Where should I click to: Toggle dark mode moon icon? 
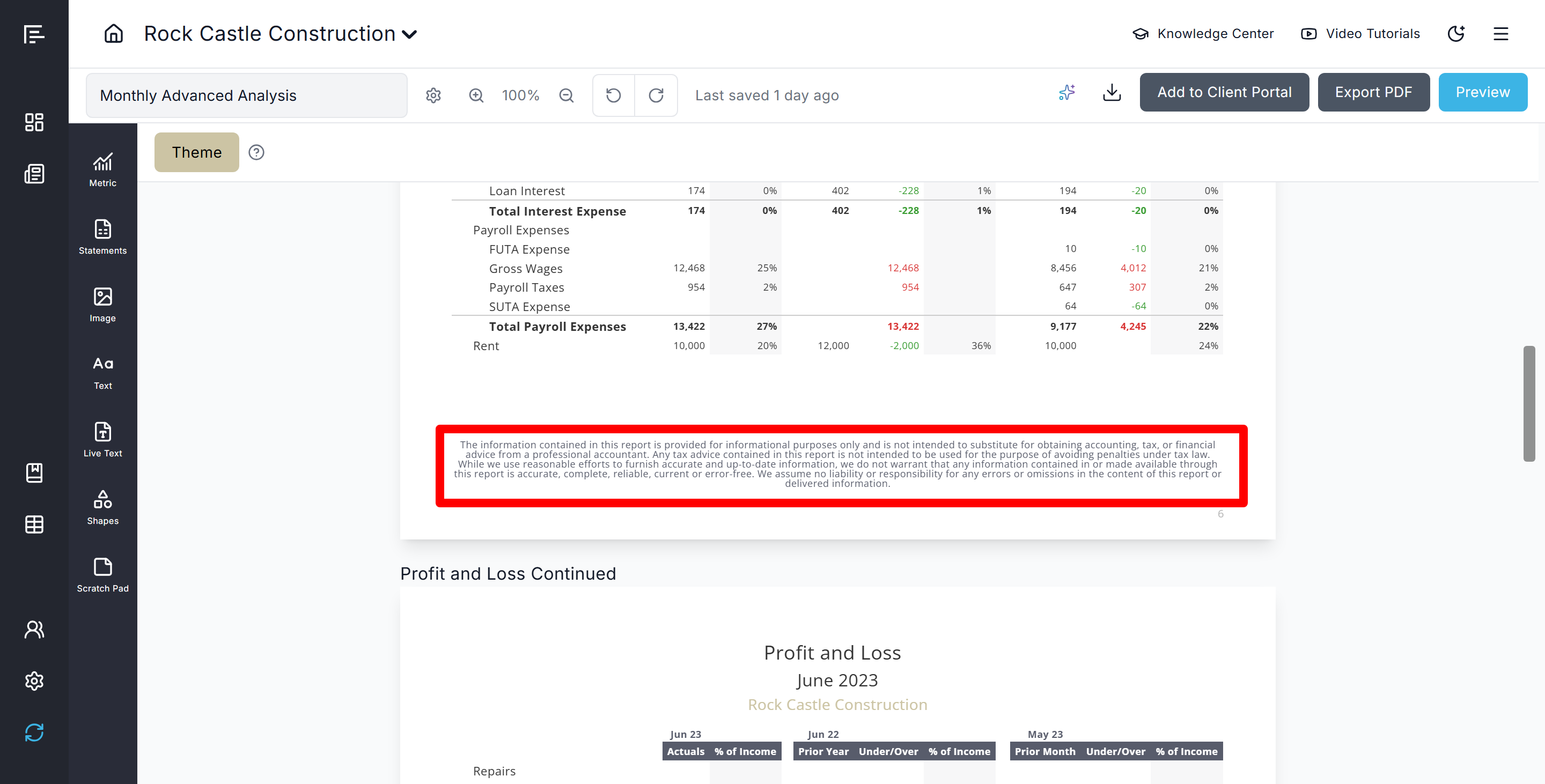point(1455,34)
